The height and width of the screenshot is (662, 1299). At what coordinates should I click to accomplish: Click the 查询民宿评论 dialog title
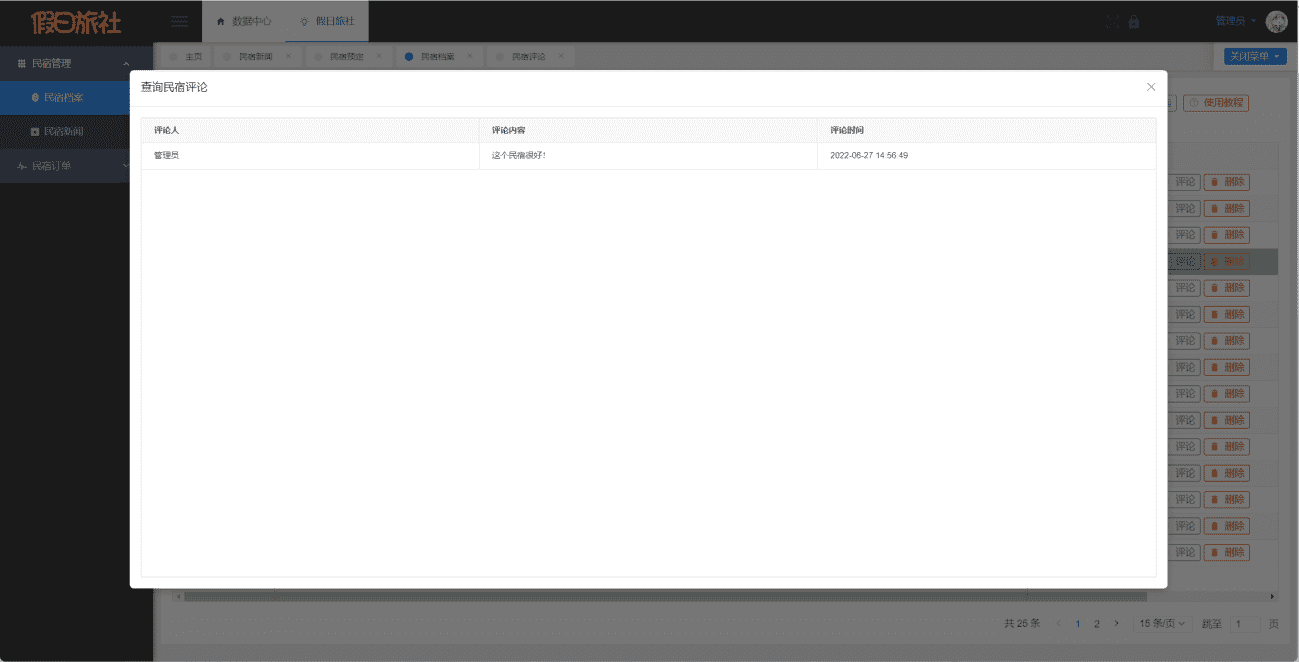click(174, 88)
